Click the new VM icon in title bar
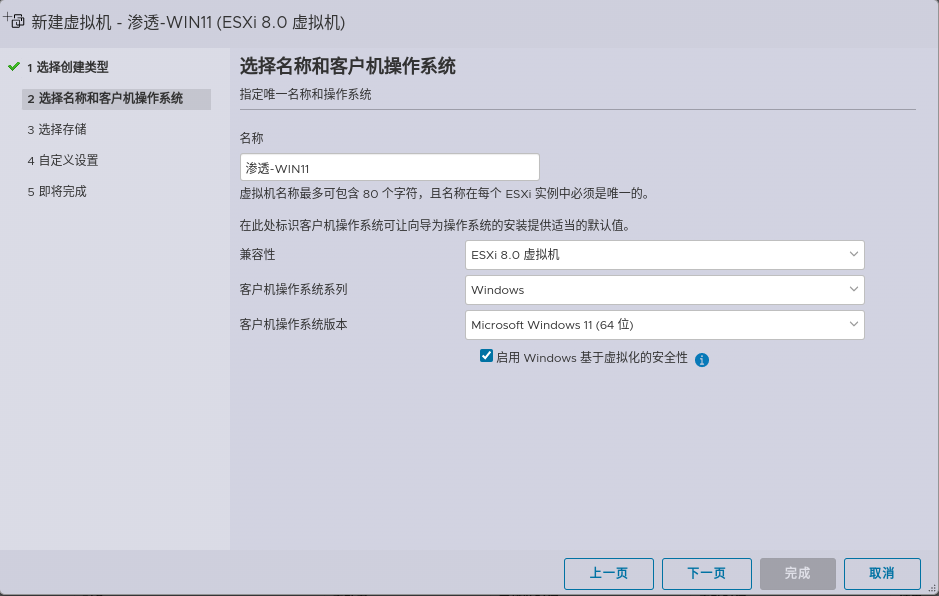 (14, 21)
